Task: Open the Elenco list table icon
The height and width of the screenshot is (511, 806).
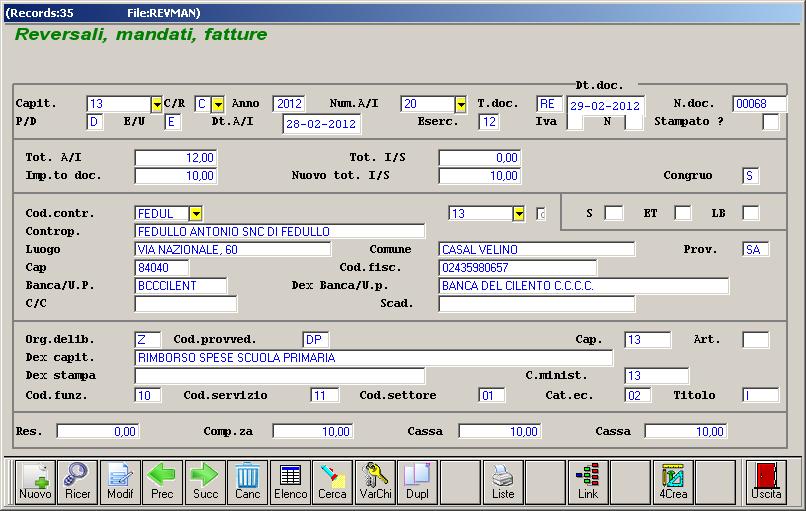Action: (290, 482)
